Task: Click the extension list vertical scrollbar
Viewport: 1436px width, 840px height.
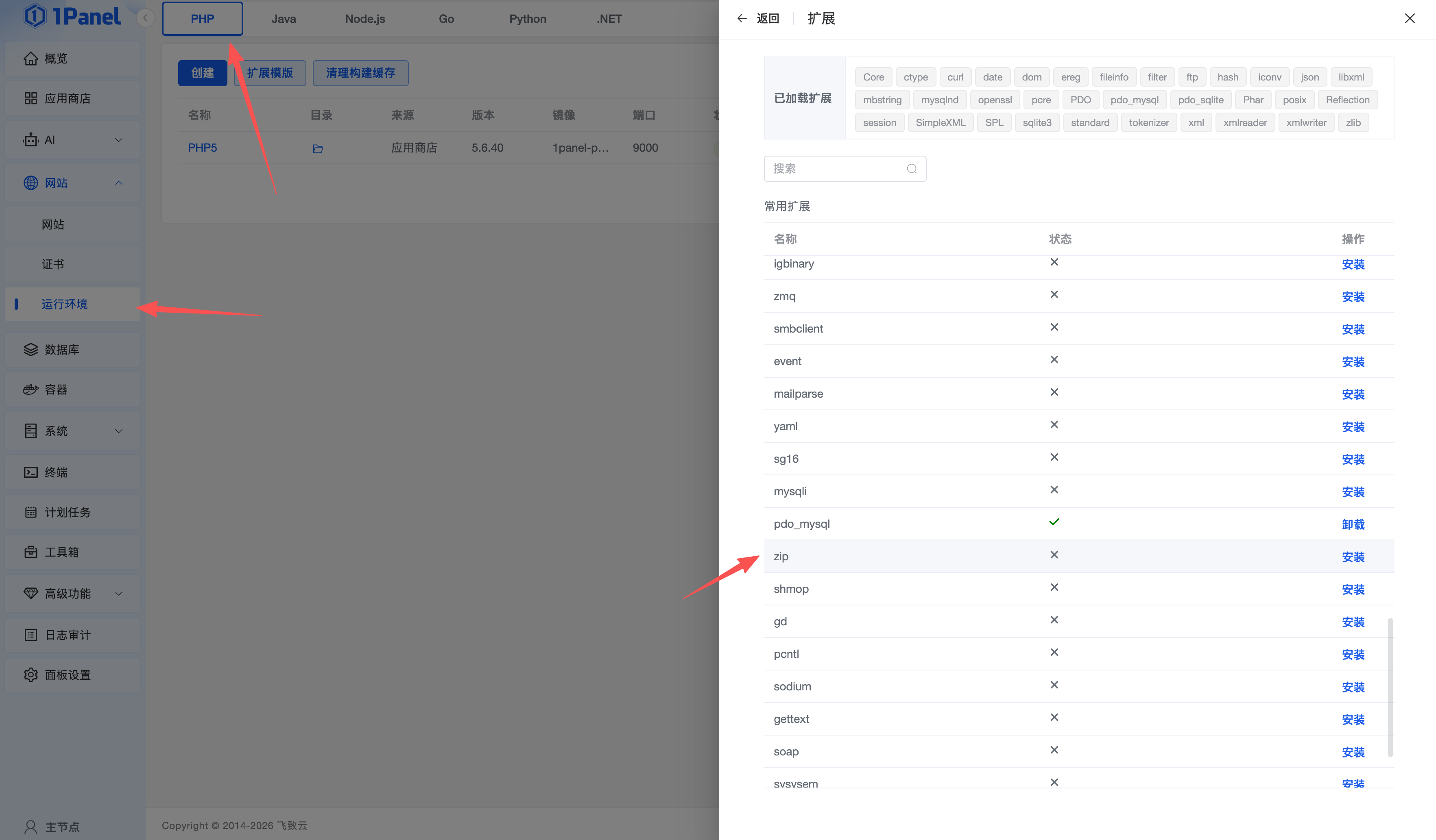Action: 1390,688
